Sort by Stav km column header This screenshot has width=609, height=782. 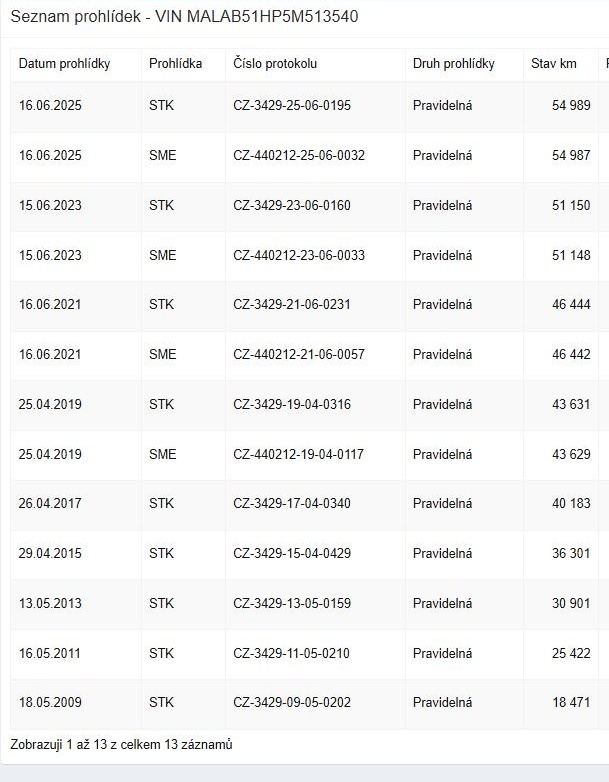click(x=553, y=64)
